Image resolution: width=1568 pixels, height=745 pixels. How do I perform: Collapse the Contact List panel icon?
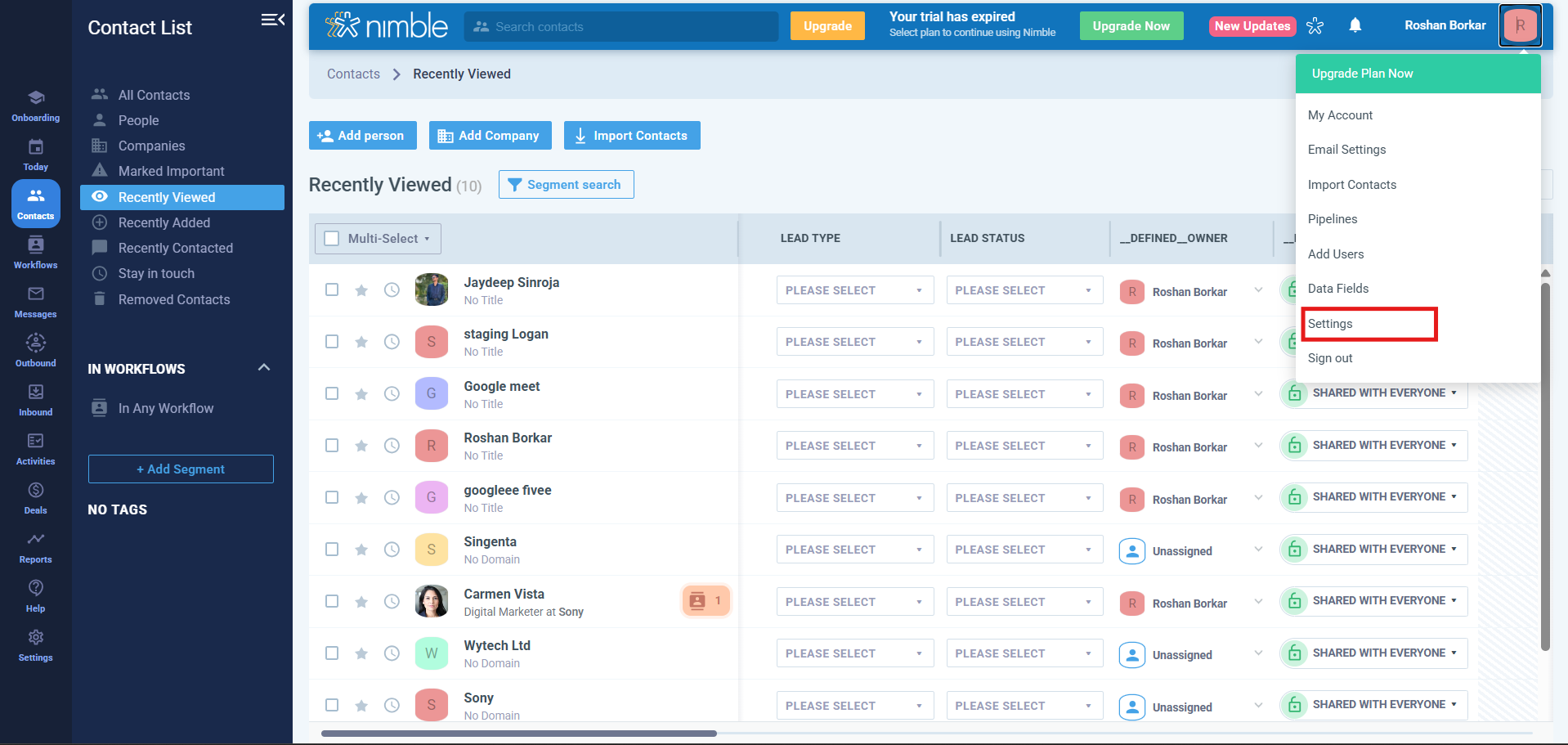tap(272, 20)
